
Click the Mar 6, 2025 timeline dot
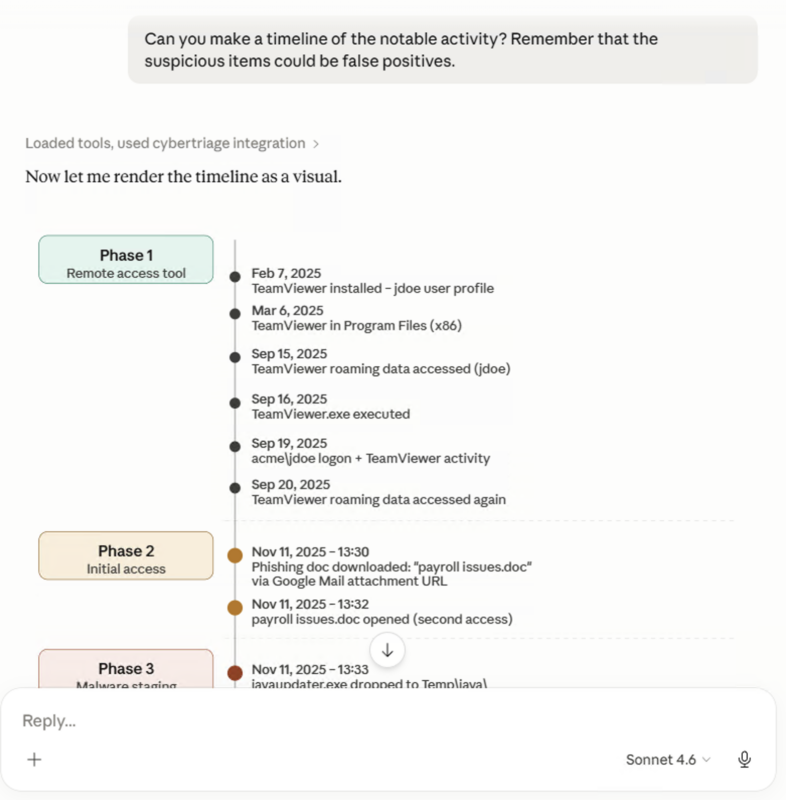point(235,314)
